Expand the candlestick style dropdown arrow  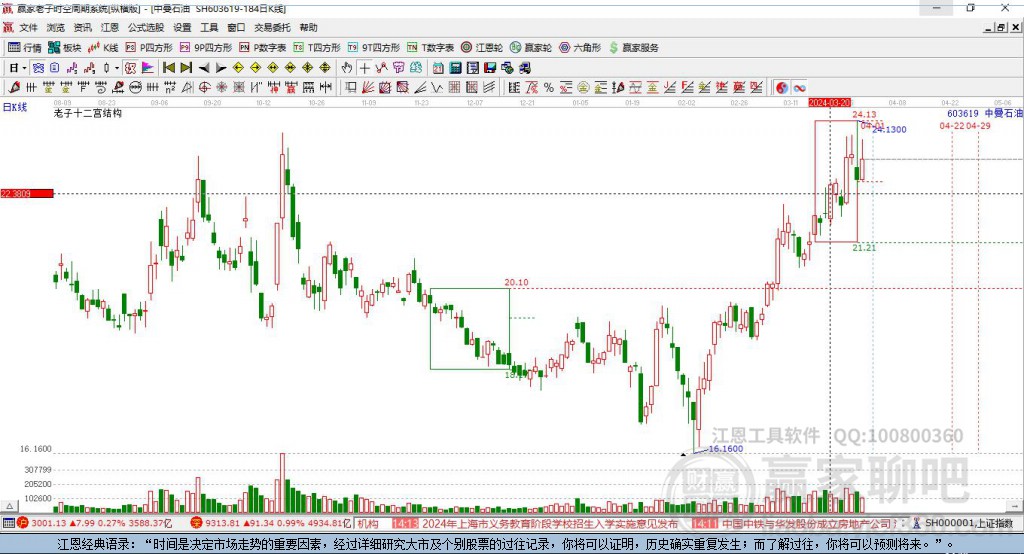pos(117,68)
